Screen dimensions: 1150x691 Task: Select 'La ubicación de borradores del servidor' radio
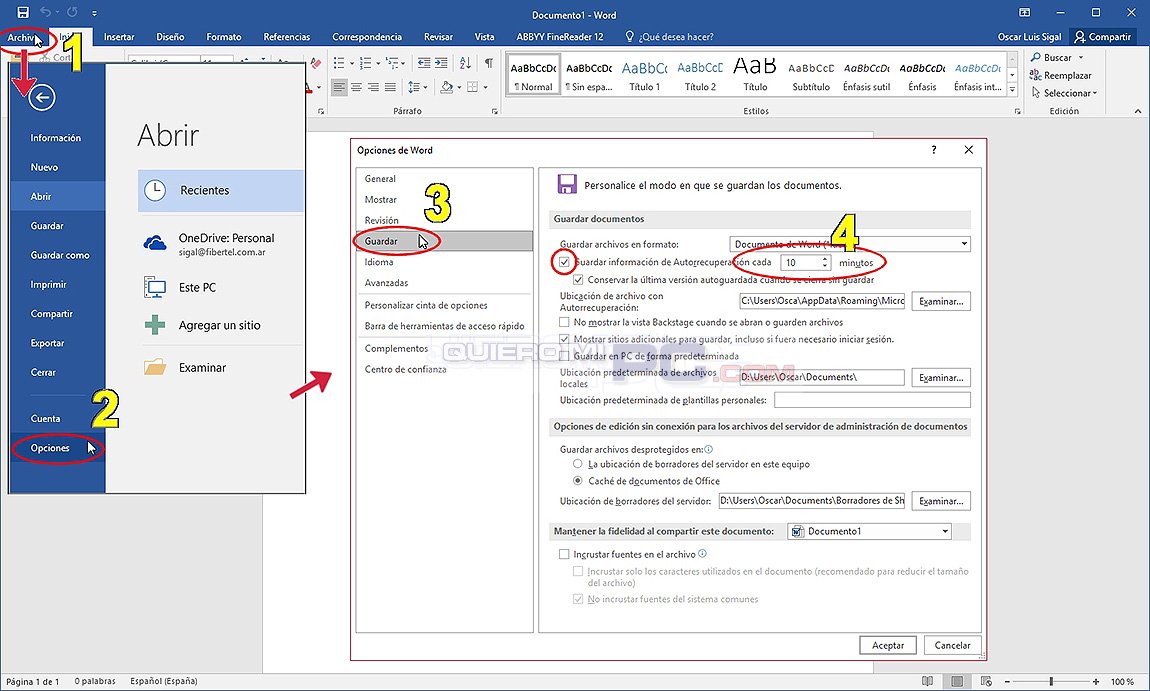[x=578, y=464]
